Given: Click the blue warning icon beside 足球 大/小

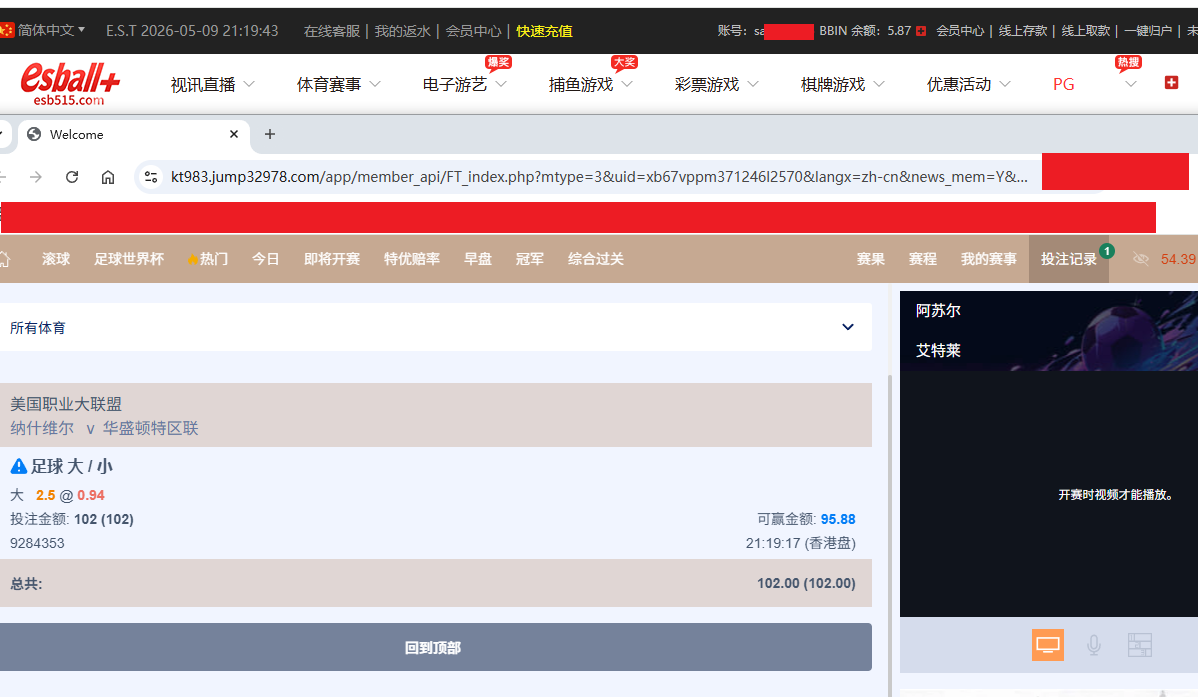Looking at the screenshot, I should click(x=18, y=466).
